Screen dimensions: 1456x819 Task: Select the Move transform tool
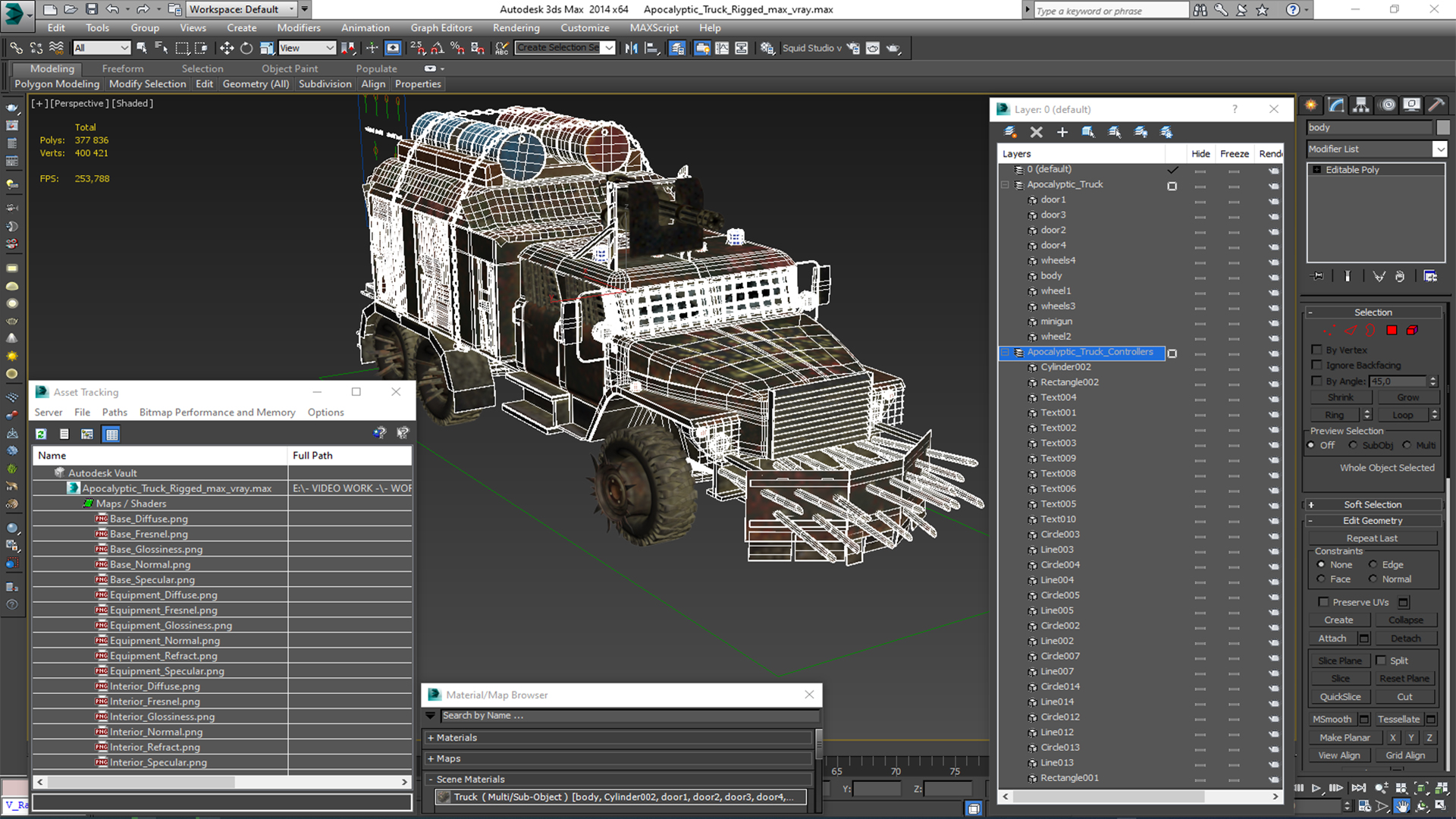coord(227,48)
